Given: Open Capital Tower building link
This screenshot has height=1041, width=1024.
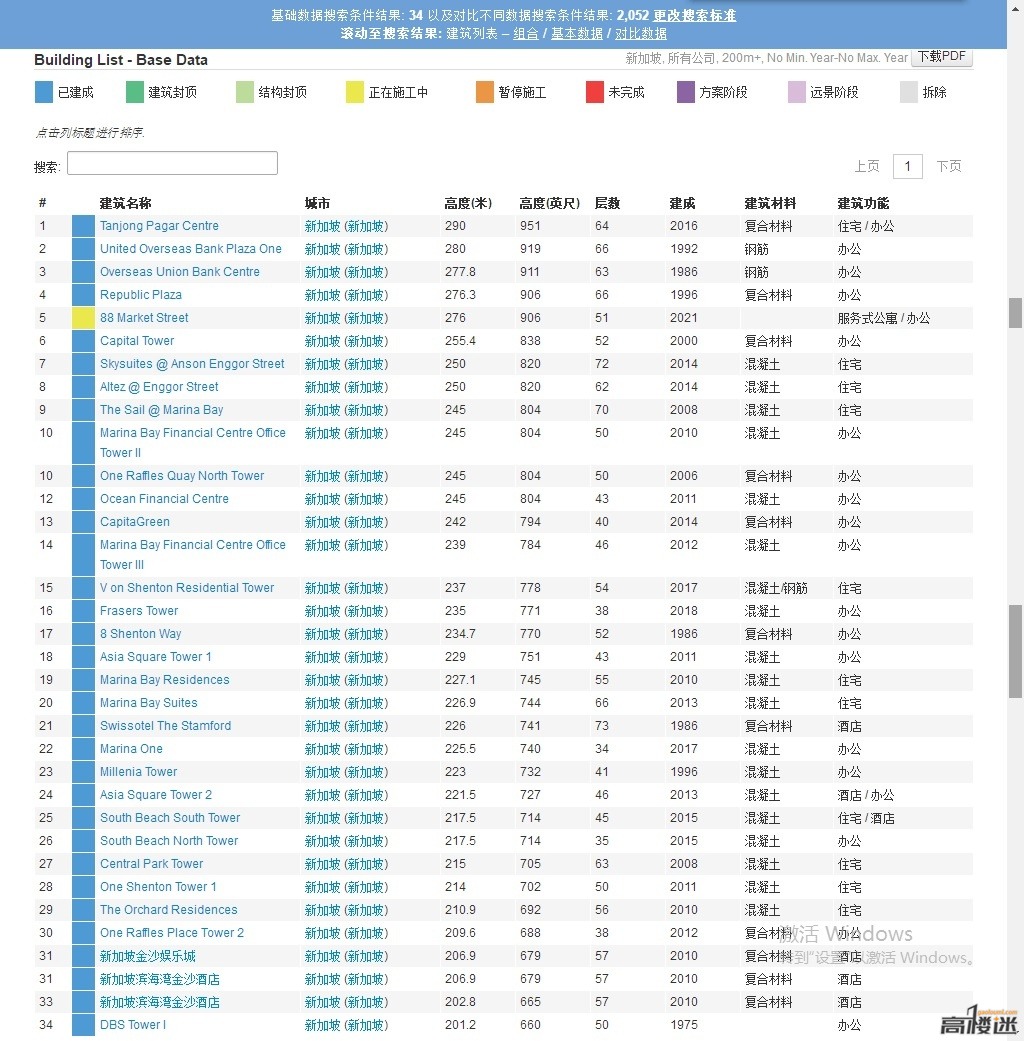Looking at the screenshot, I should point(137,341).
